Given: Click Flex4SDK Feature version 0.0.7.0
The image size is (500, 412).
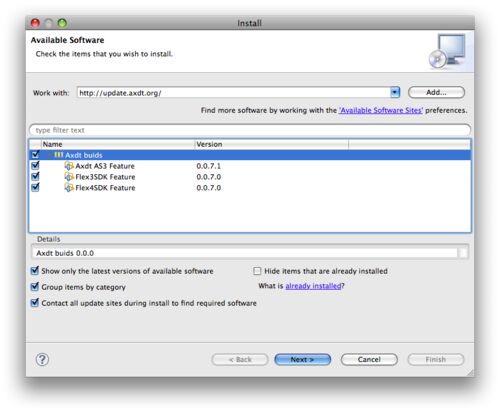Looking at the screenshot, I should click(209, 188).
